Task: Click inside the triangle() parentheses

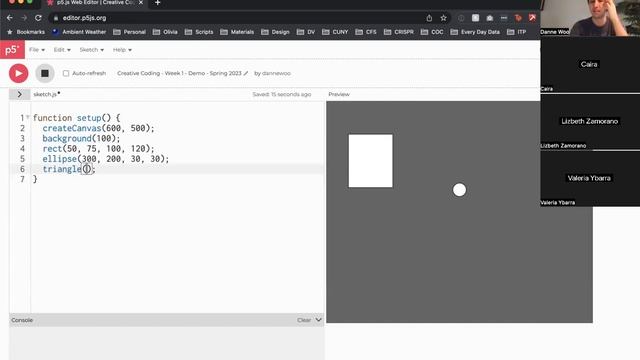Action: [x=87, y=169]
